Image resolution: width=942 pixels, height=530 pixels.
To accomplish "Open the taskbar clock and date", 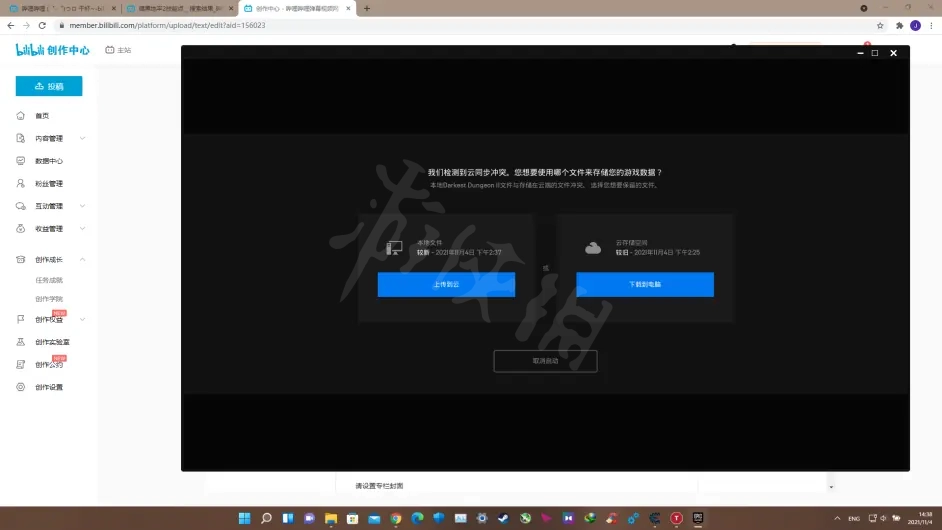I will (922, 518).
